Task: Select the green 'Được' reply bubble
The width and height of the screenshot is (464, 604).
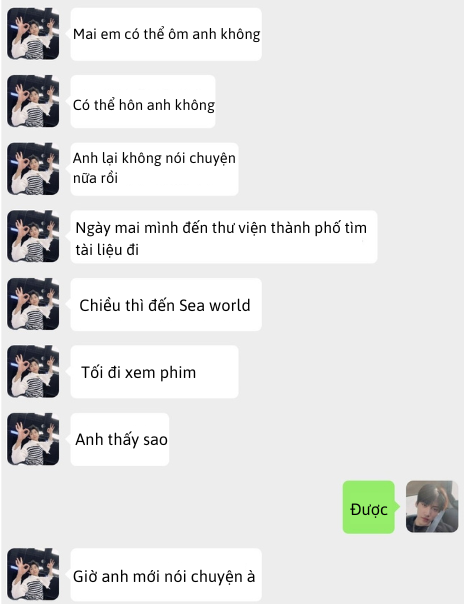Action: [369, 507]
